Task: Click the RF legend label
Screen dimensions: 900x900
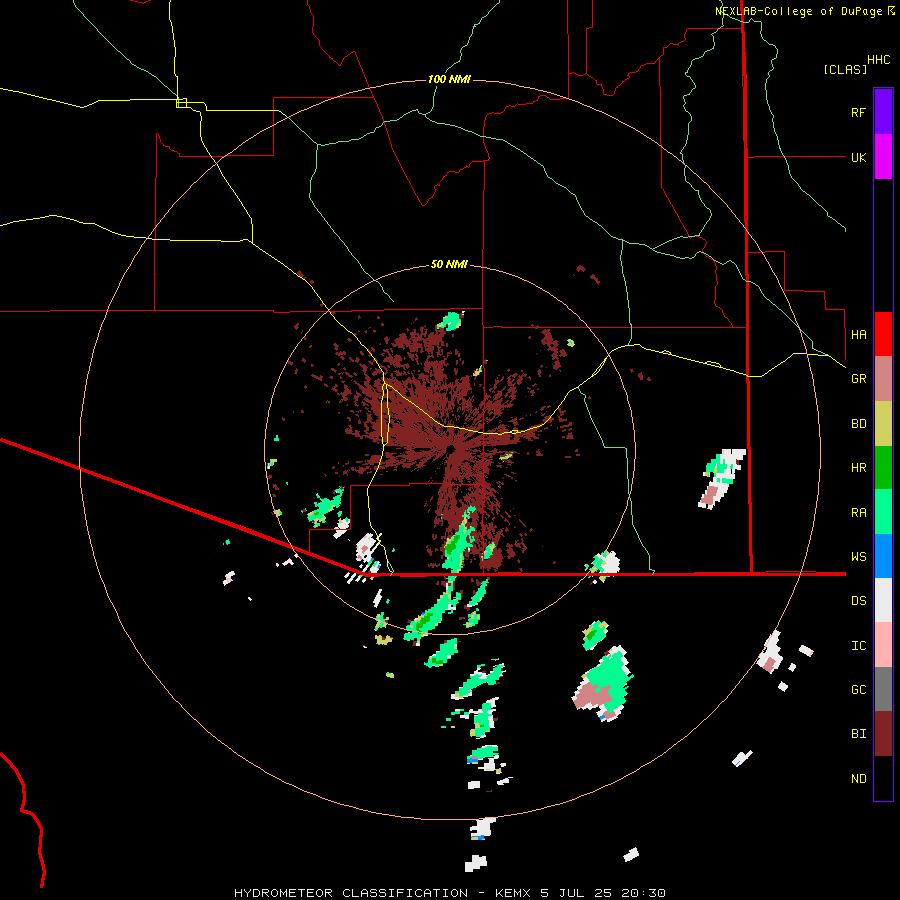Action: tap(859, 112)
